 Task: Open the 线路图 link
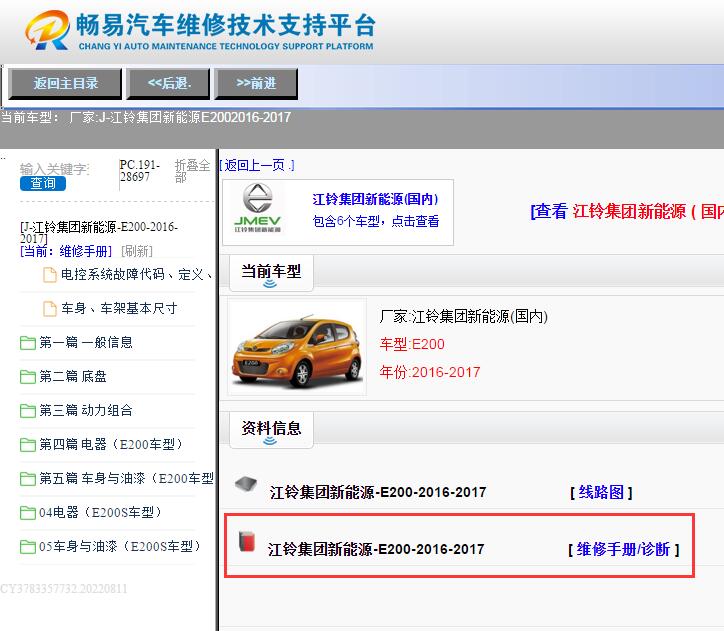coord(601,492)
